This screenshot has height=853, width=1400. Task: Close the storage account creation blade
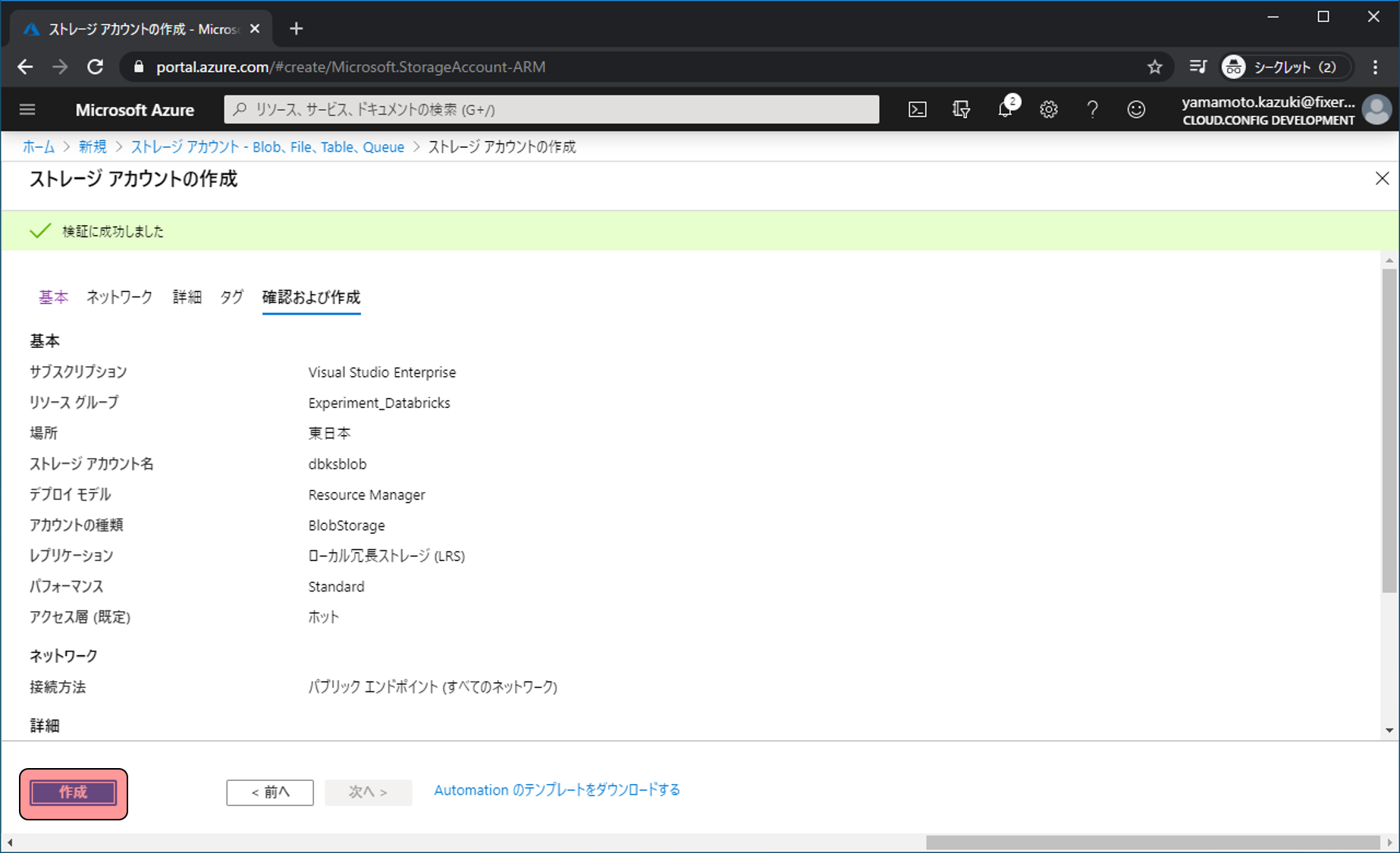[x=1382, y=178]
